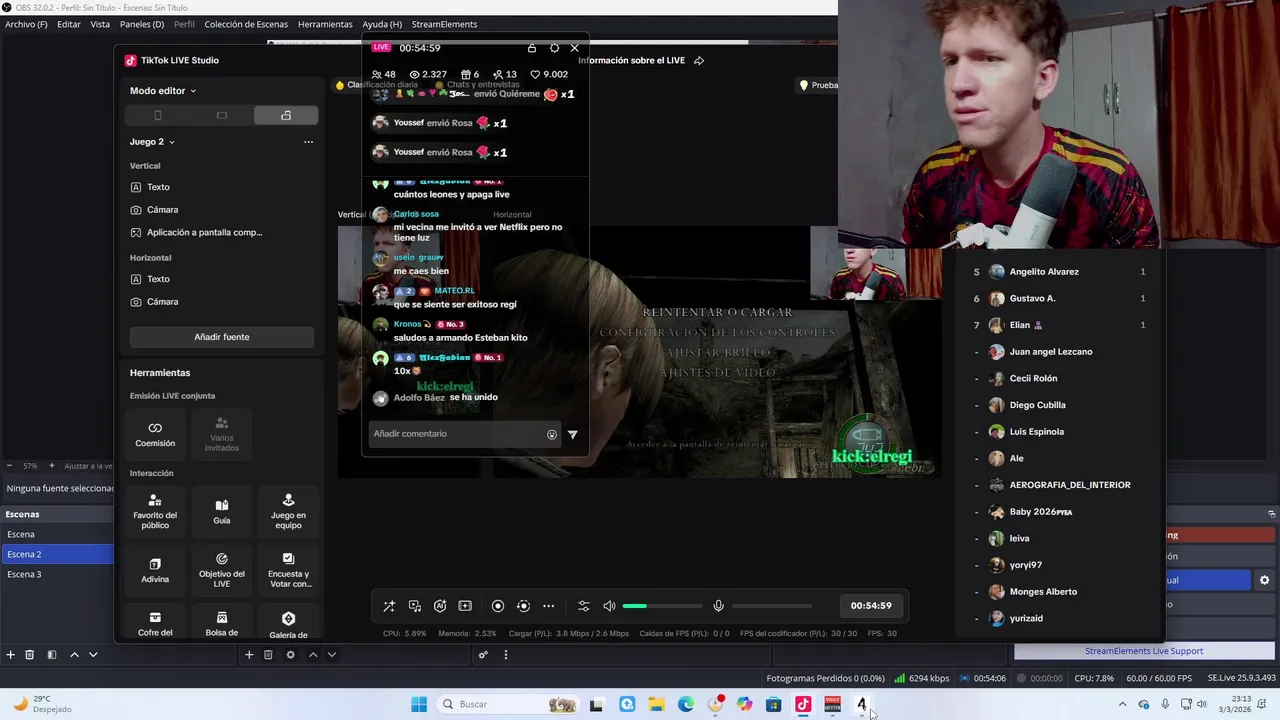Share via Información sobre el LIVE arrow
The image size is (1280, 720).
click(x=699, y=60)
